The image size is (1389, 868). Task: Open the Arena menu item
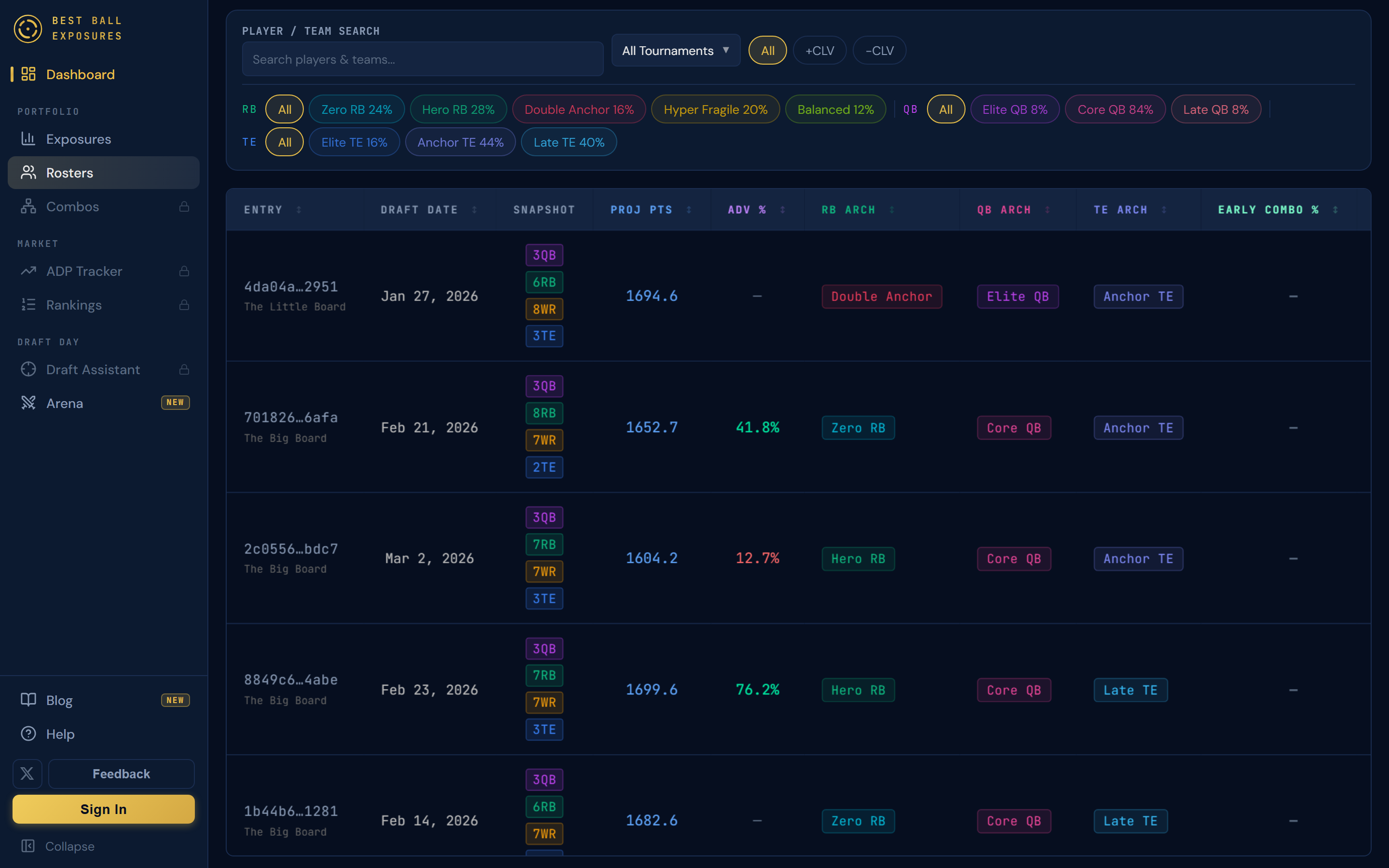[103, 403]
